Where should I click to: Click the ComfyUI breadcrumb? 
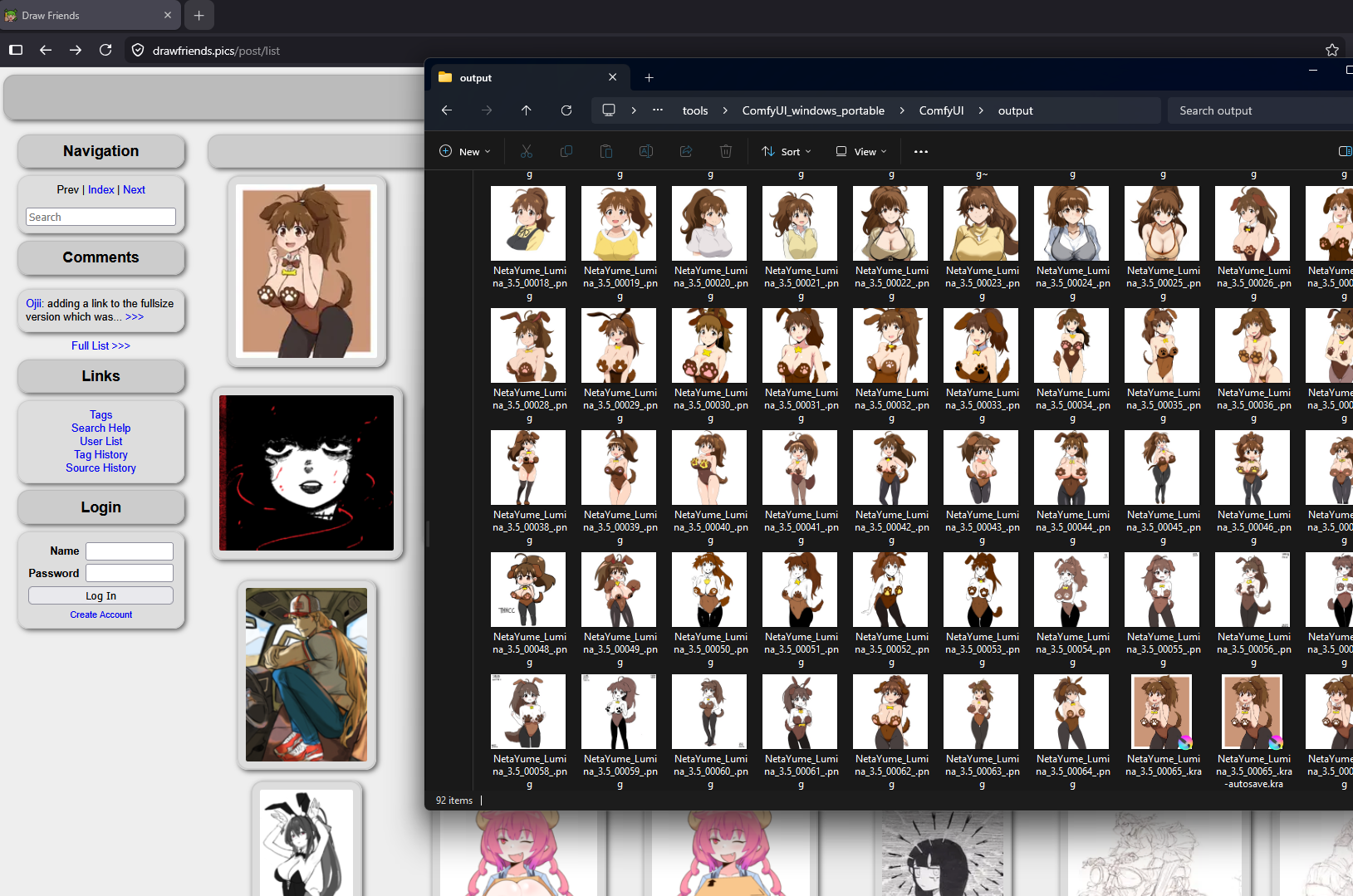click(941, 110)
